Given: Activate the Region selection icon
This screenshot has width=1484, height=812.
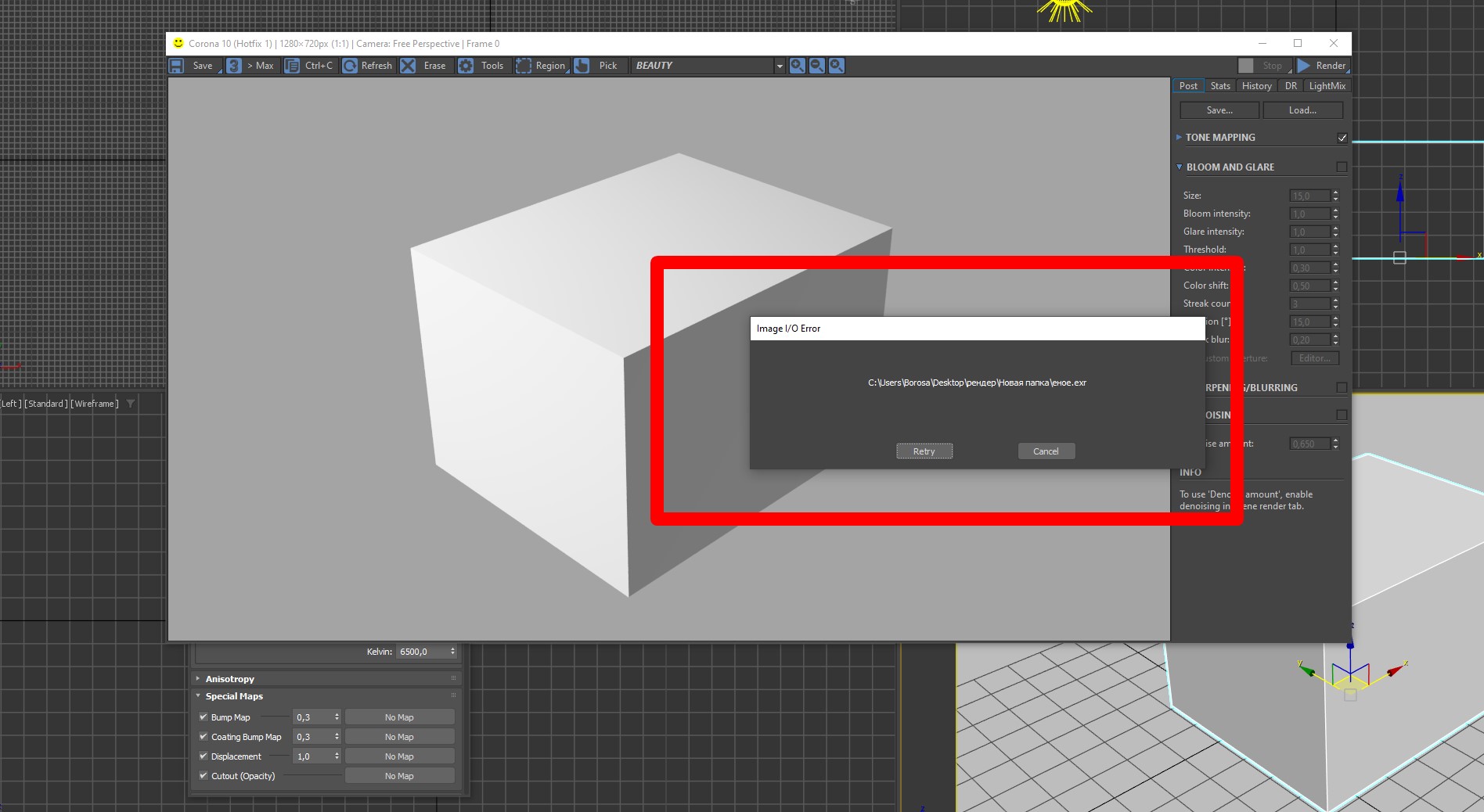Looking at the screenshot, I should pos(523,66).
